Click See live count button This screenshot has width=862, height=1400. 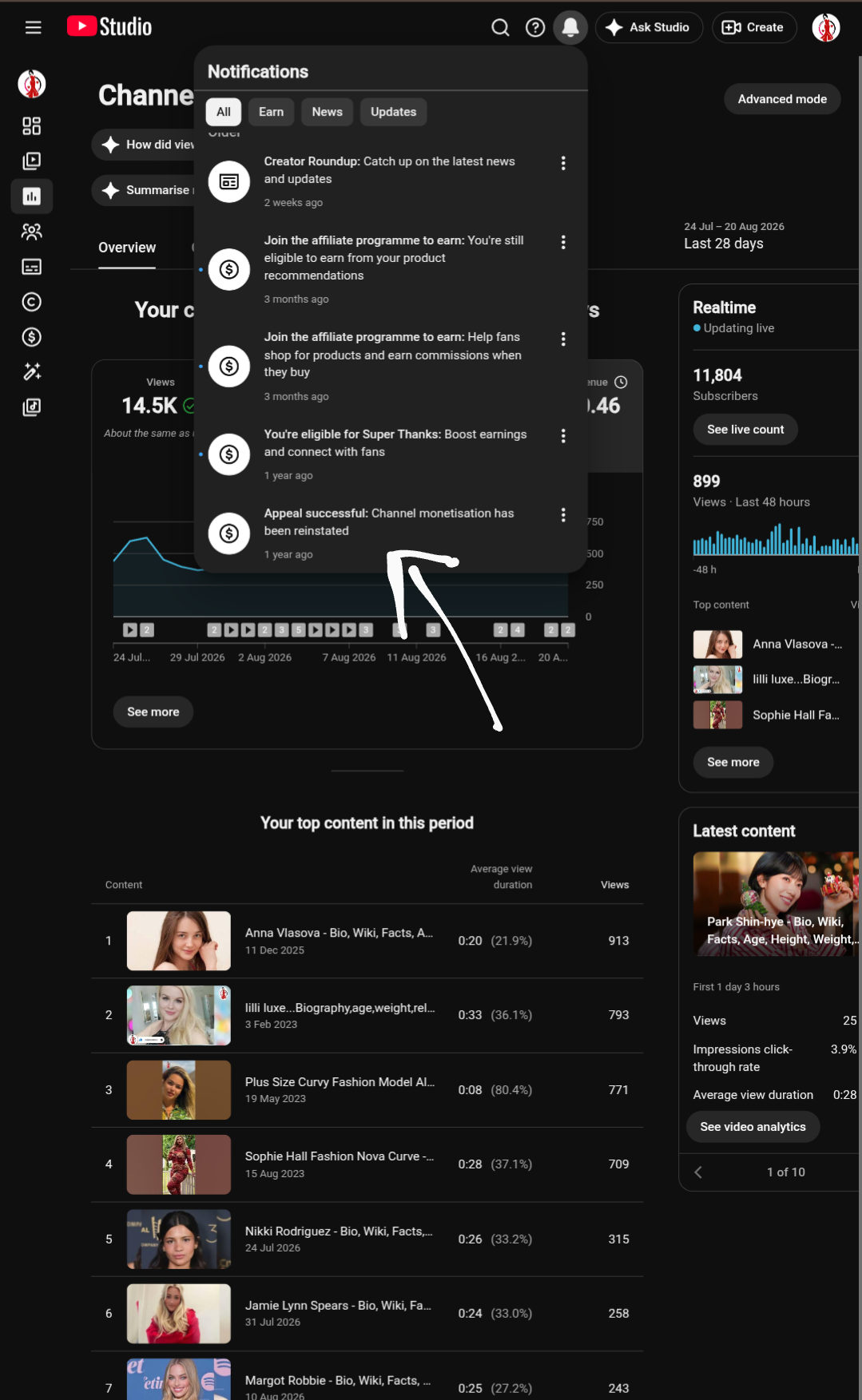[745, 430]
